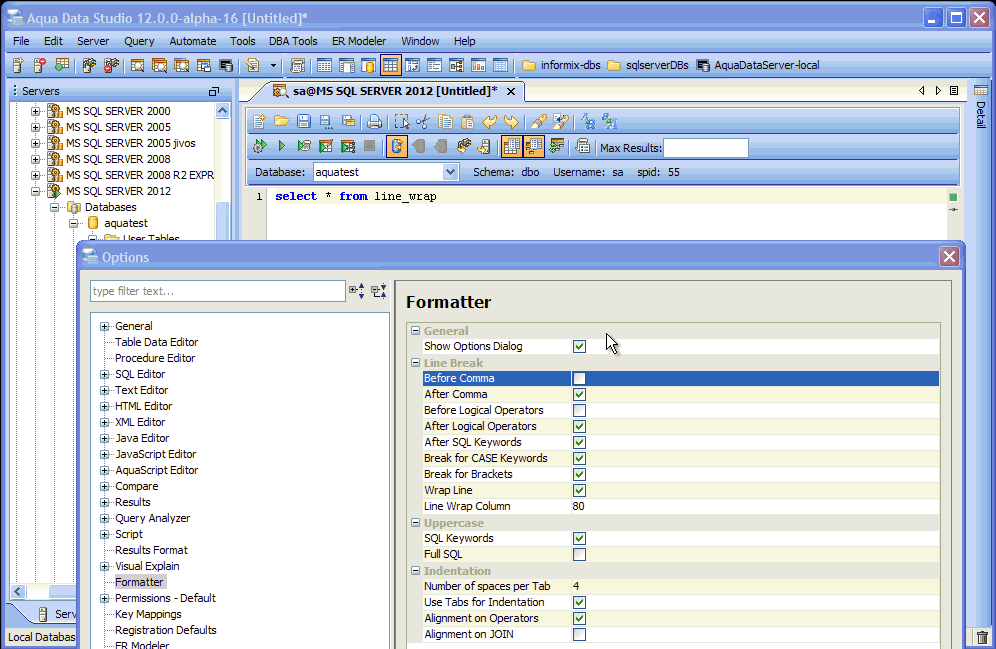Click the brush clear-formatting icon
This screenshot has width=996, height=649.
[539, 121]
